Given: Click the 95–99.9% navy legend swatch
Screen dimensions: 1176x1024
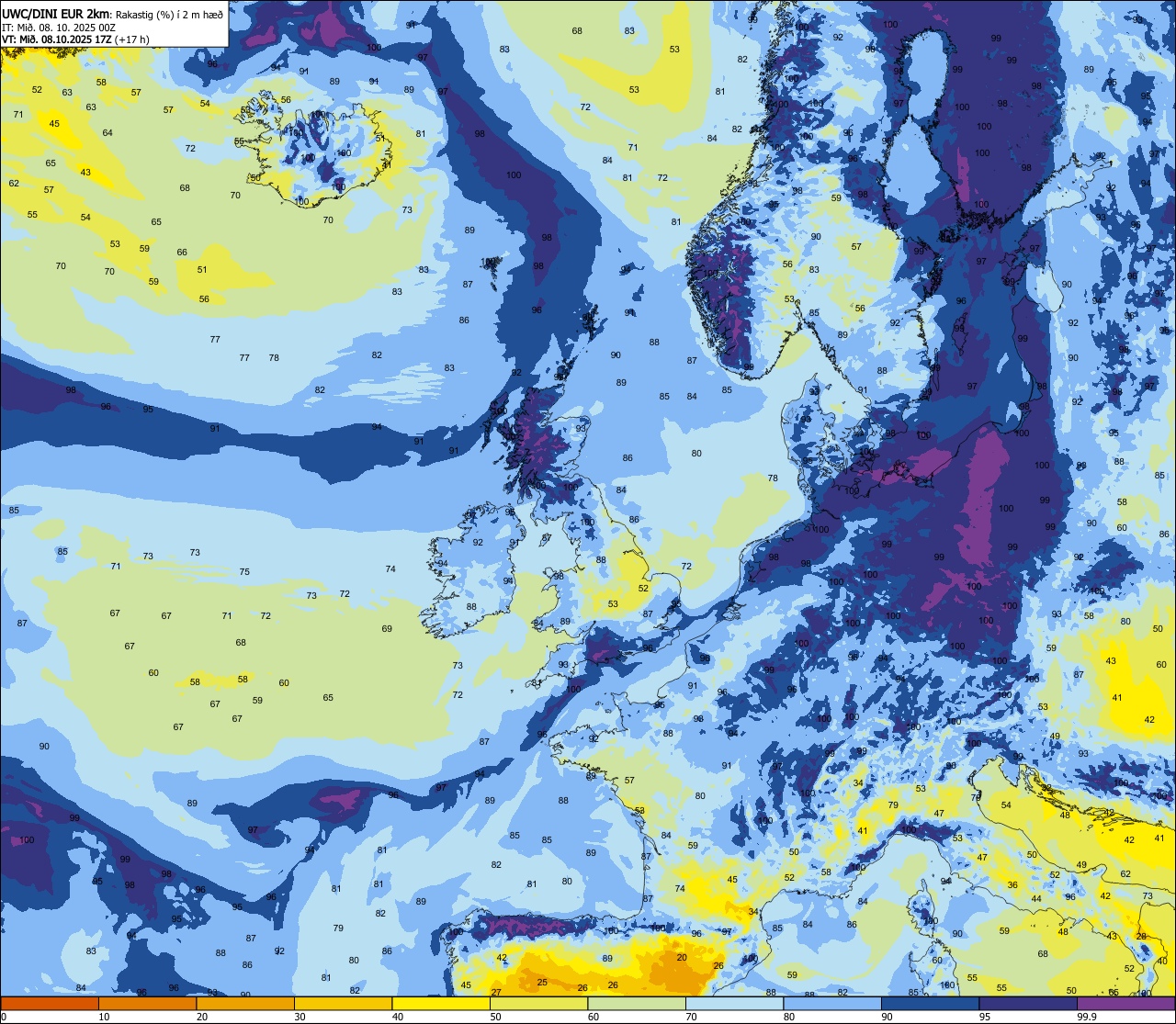Looking at the screenshot, I should click(1028, 1003).
